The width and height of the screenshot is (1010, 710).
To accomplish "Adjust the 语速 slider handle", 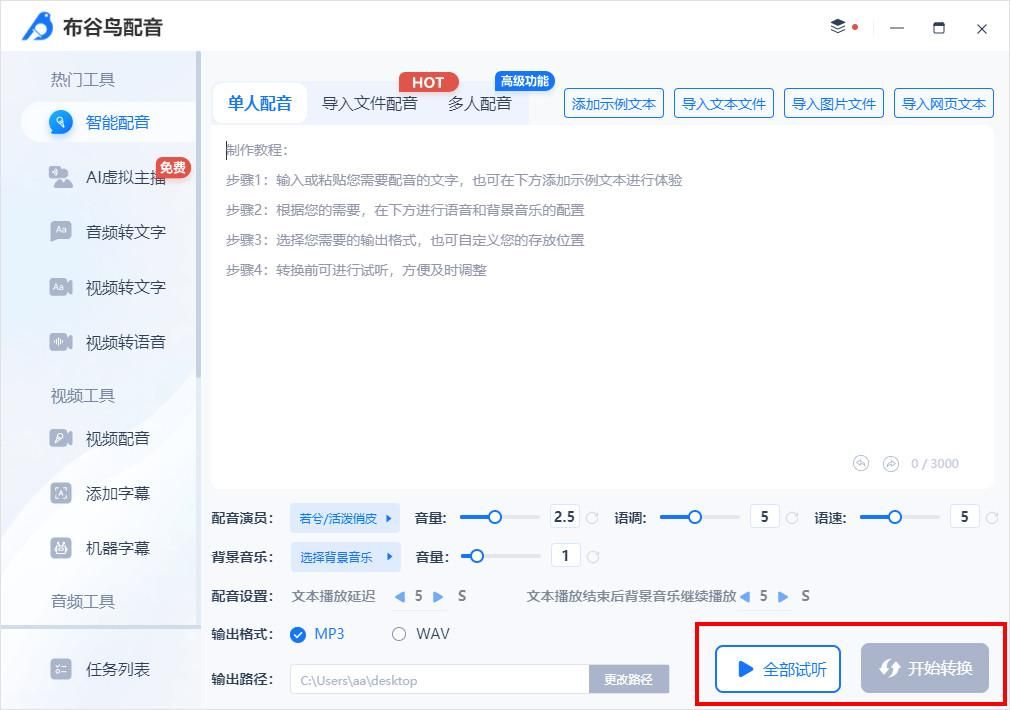I will [895, 517].
